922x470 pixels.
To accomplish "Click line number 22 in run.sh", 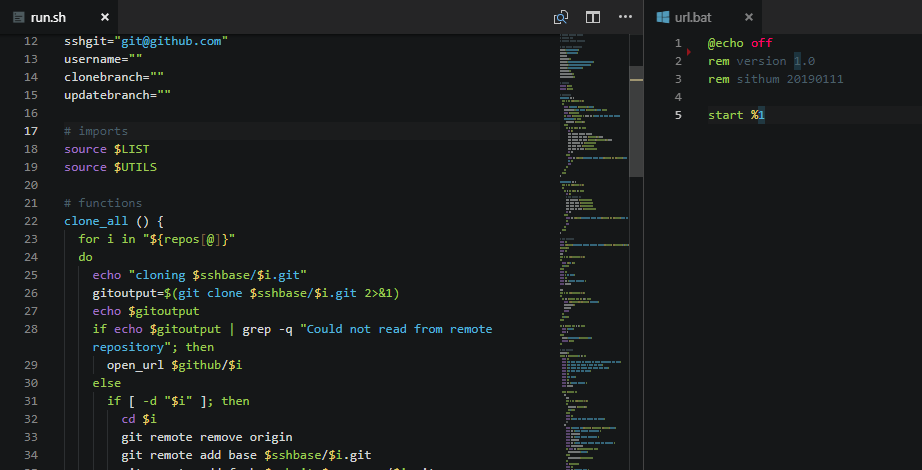I will pos(31,221).
